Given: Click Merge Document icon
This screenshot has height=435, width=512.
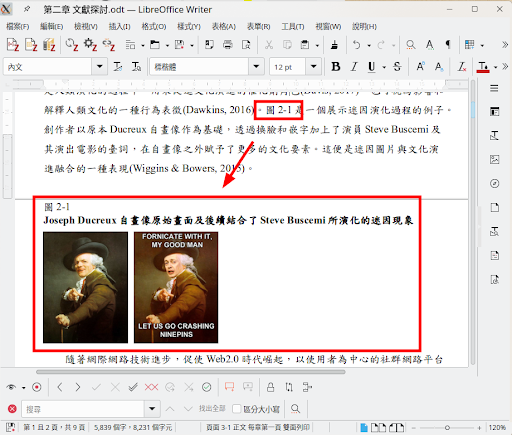Looking at the screenshot, I should pos(307,387).
